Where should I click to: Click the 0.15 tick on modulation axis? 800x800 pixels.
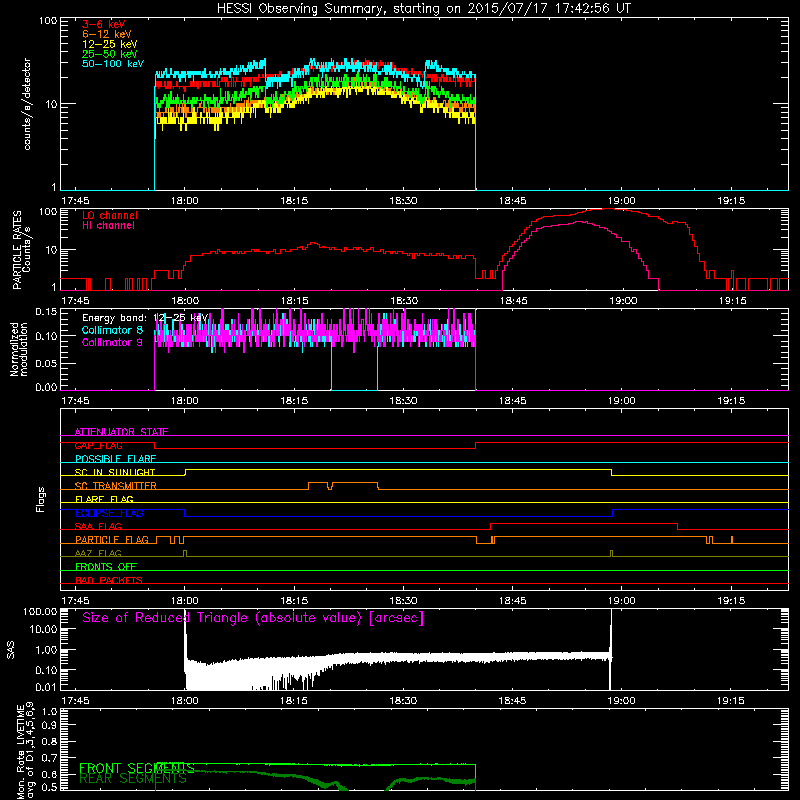point(46,312)
